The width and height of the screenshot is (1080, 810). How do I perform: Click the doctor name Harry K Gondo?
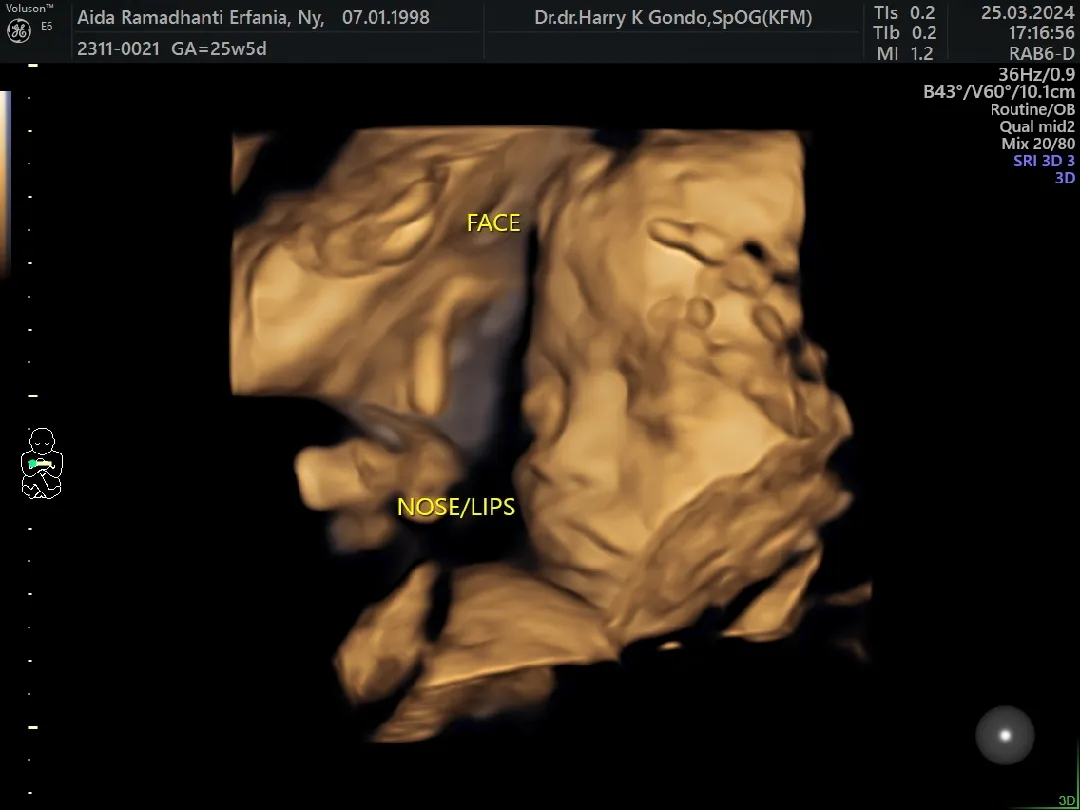(x=673, y=18)
